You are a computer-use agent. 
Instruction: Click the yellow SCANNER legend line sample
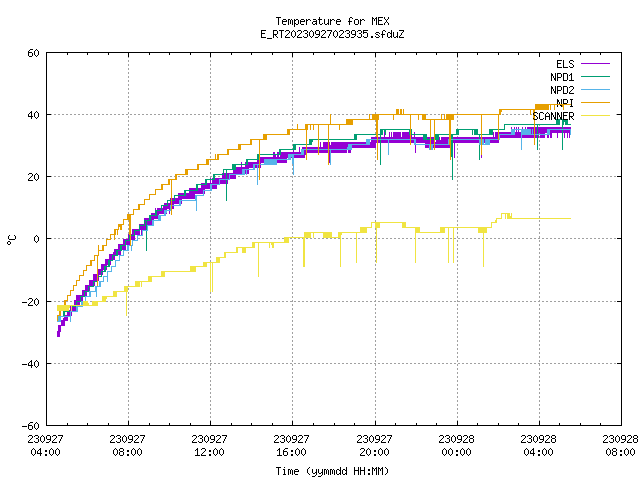[x=596, y=116]
